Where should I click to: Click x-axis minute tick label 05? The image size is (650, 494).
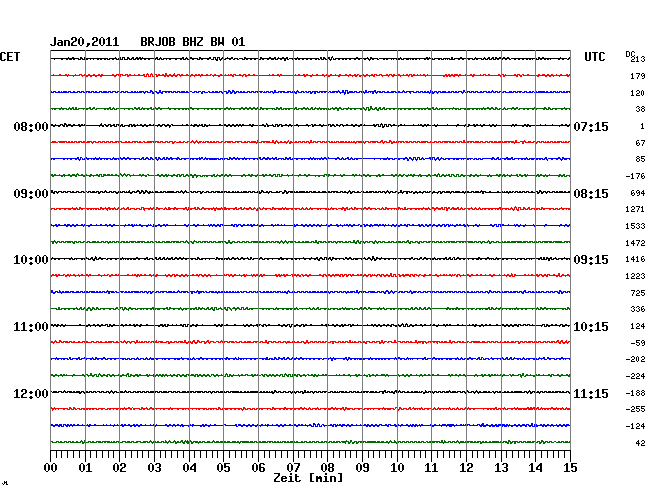point(223,468)
